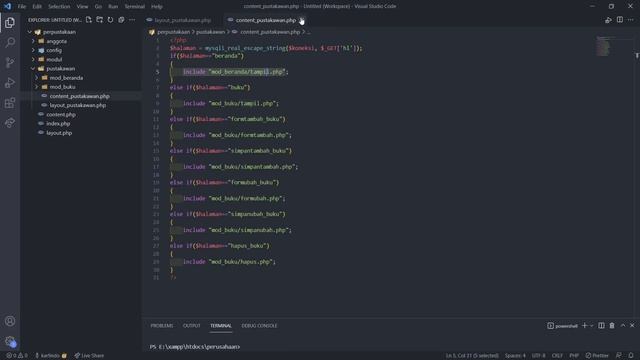Click the run/open changes editor icon
The height and width of the screenshot is (360, 640).
608,20
